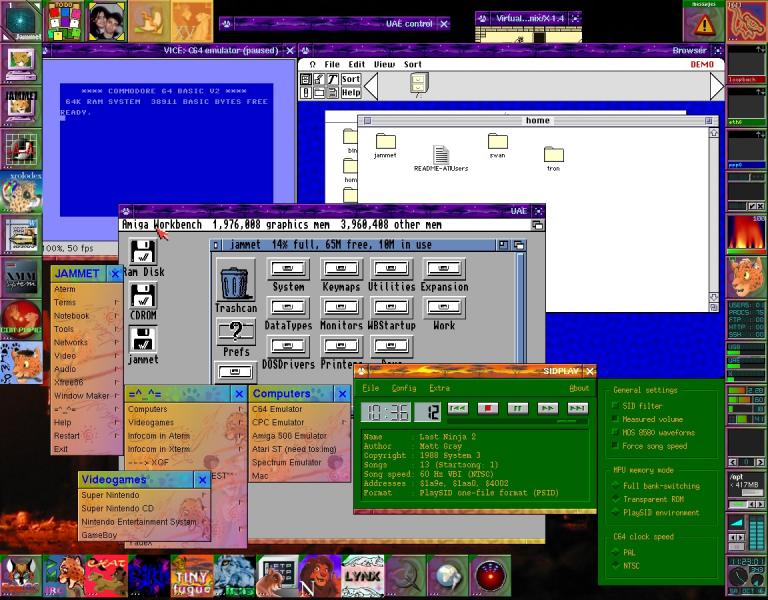Screen dimensions: 768x600
Task: Open the swan folder in home window
Action: [497, 142]
